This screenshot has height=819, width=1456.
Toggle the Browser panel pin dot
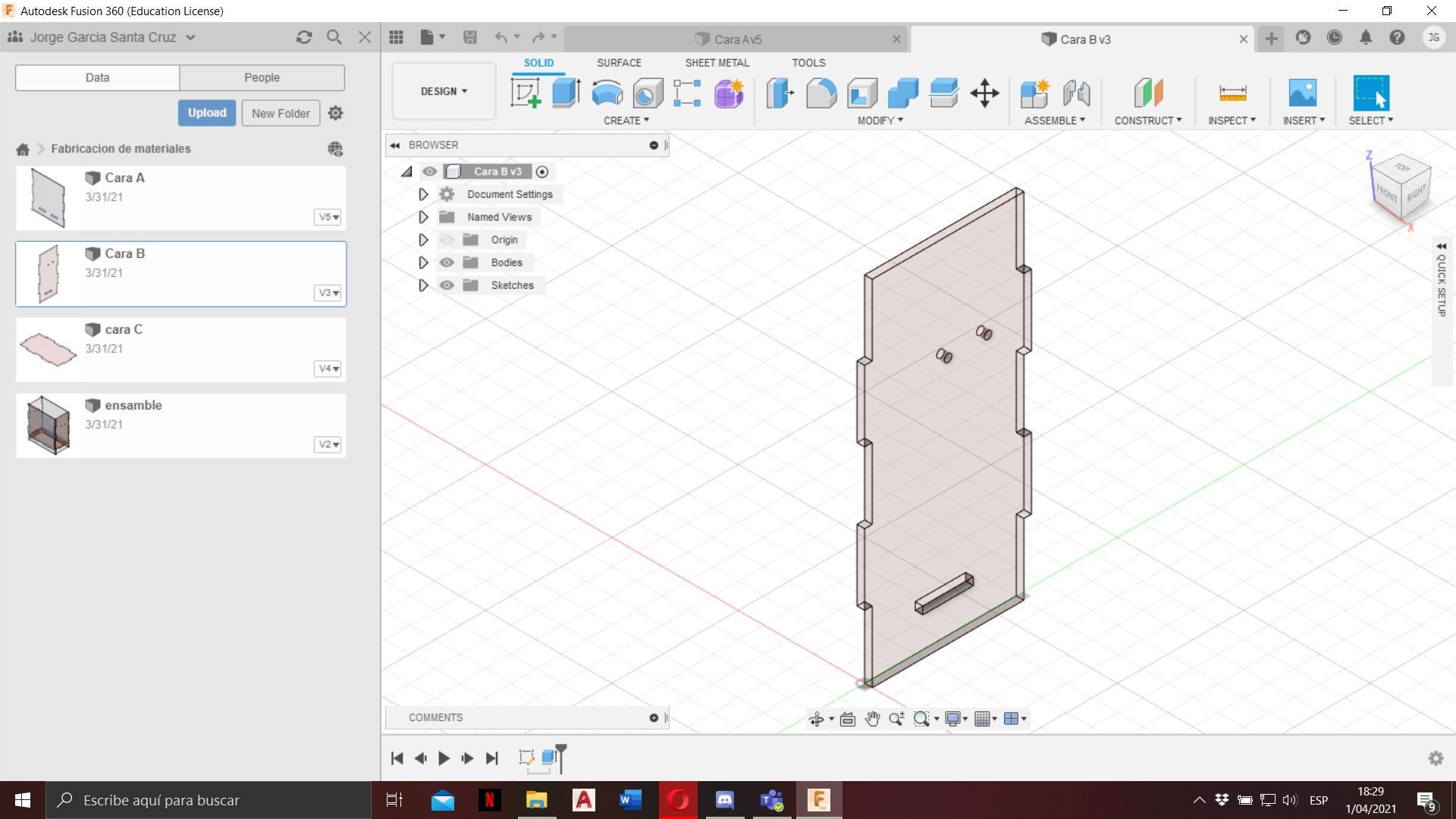[x=654, y=145]
